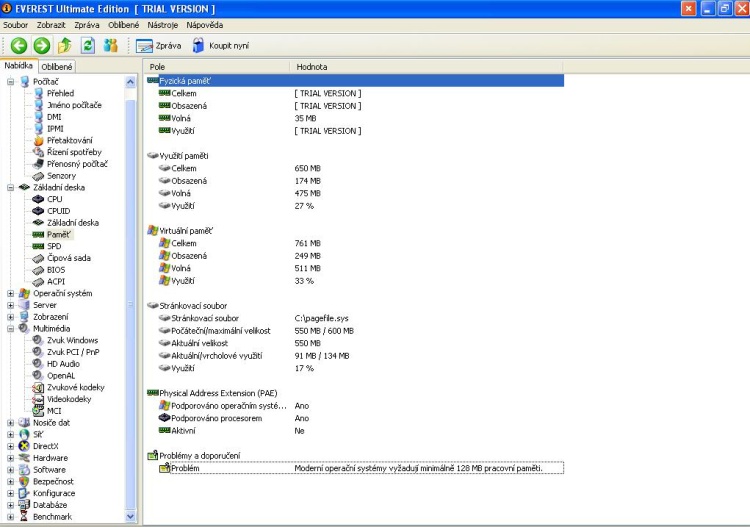Screen dimensions: 750x527
Task: Click the Hodnota column header
Action: click(426, 67)
